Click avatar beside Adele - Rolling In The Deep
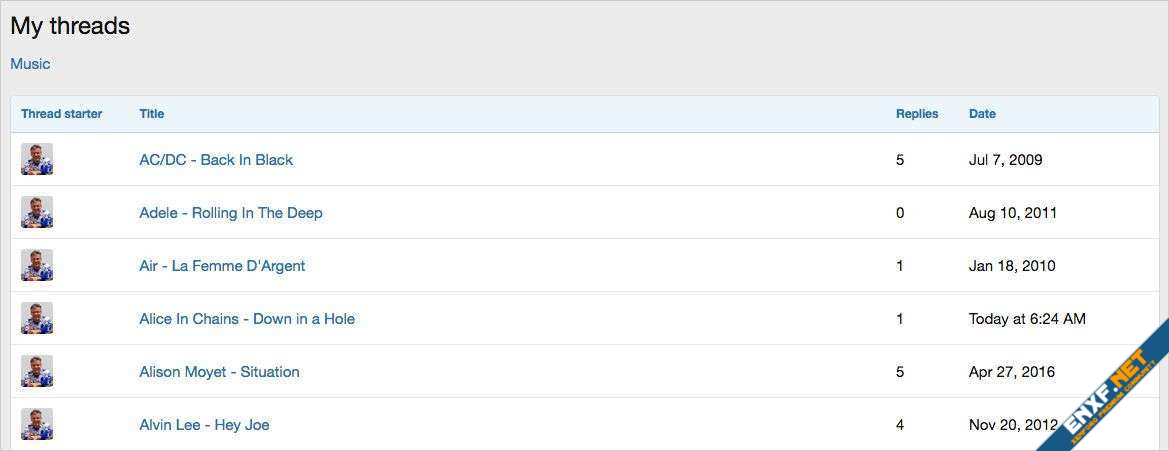The width and height of the screenshot is (1169, 451). 37,212
